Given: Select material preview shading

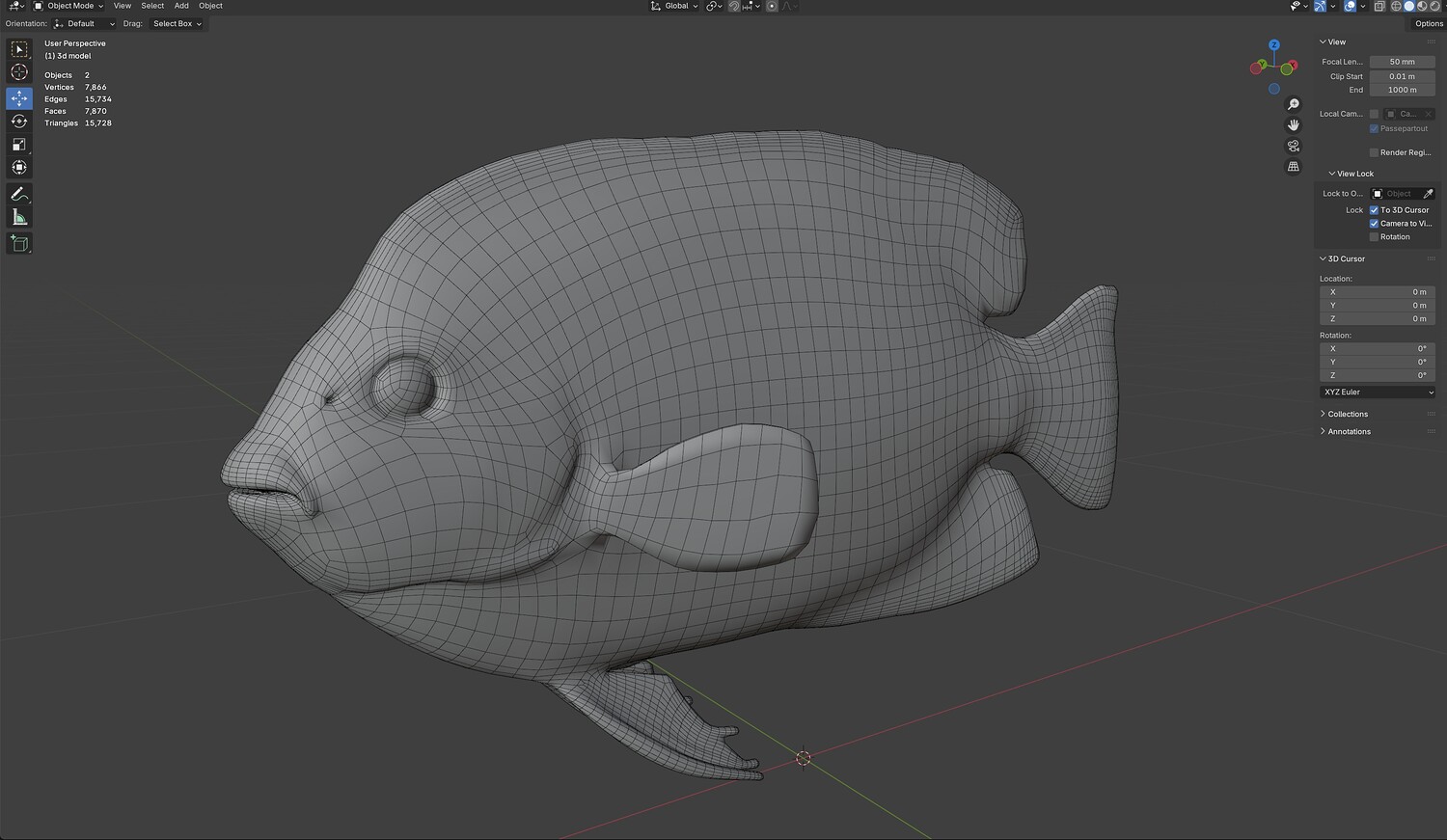Looking at the screenshot, I should [1422, 6].
